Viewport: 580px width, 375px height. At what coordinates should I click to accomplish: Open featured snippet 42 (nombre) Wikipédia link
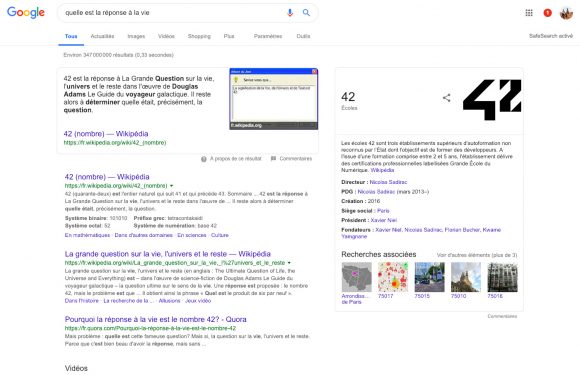click(106, 134)
